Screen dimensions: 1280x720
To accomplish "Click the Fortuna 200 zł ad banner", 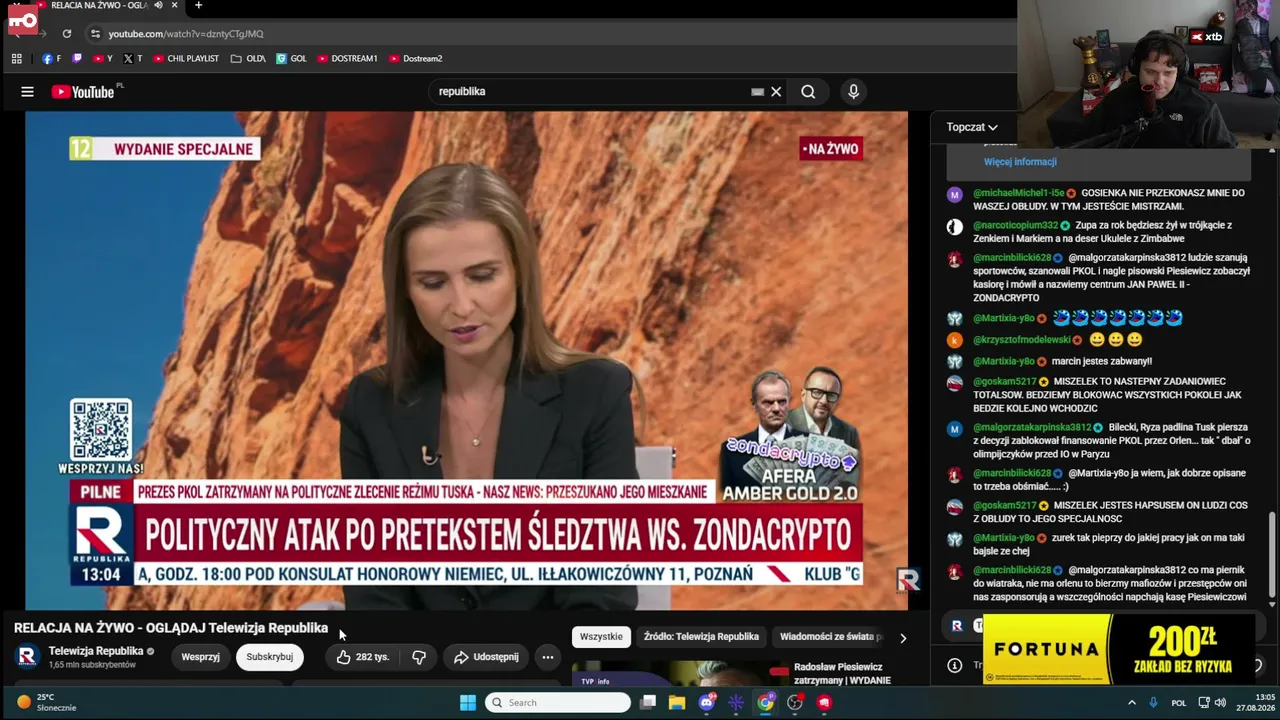I will (x=1119, y=649).
